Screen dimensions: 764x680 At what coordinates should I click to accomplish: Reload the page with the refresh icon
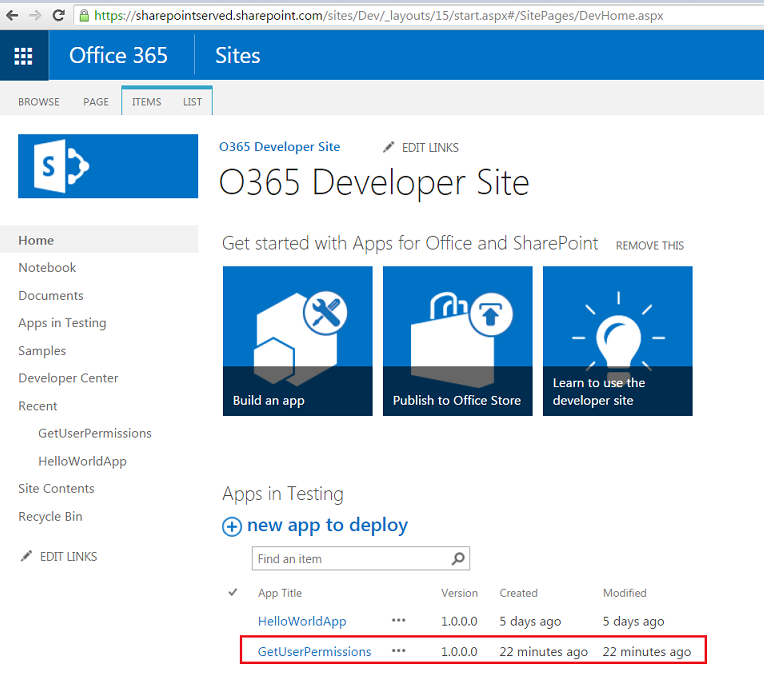tap(58, 16)
